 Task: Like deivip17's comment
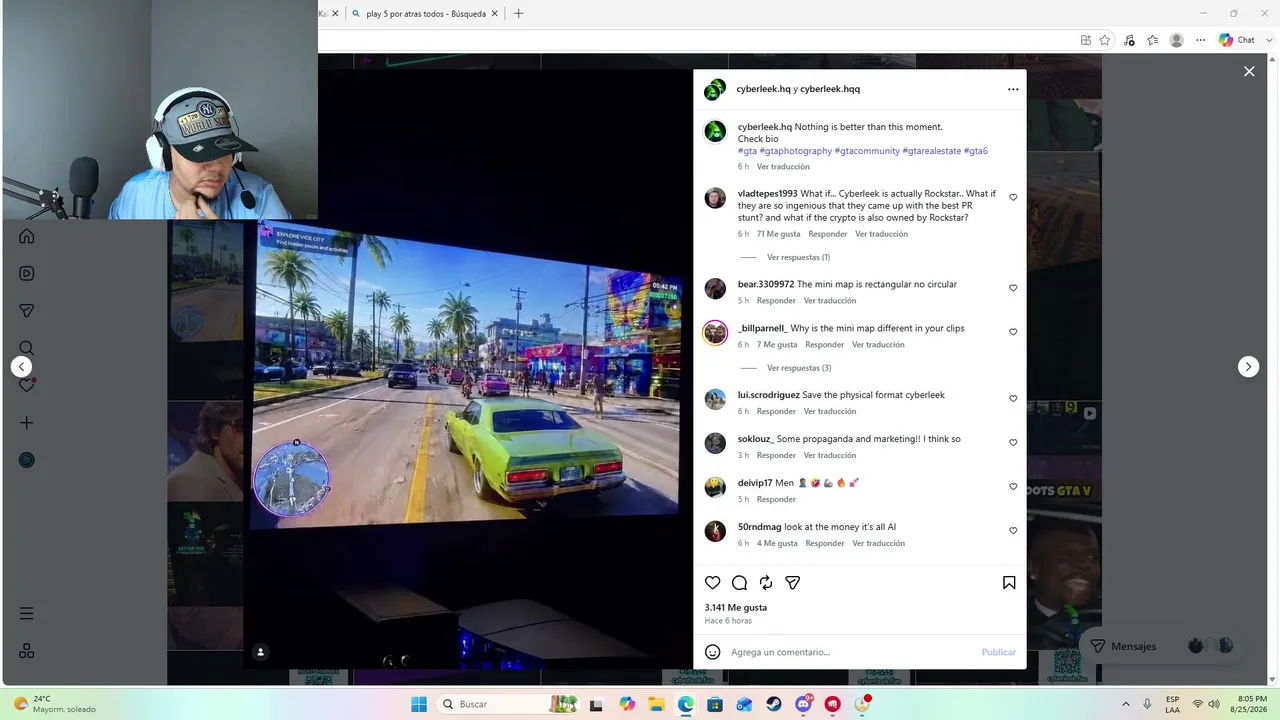point(1013,487)
